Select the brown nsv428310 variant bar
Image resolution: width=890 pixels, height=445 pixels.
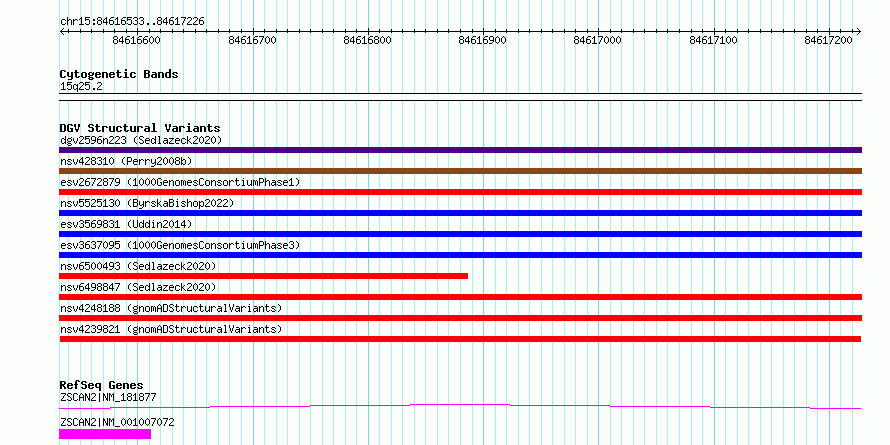(x=460, y=171)
